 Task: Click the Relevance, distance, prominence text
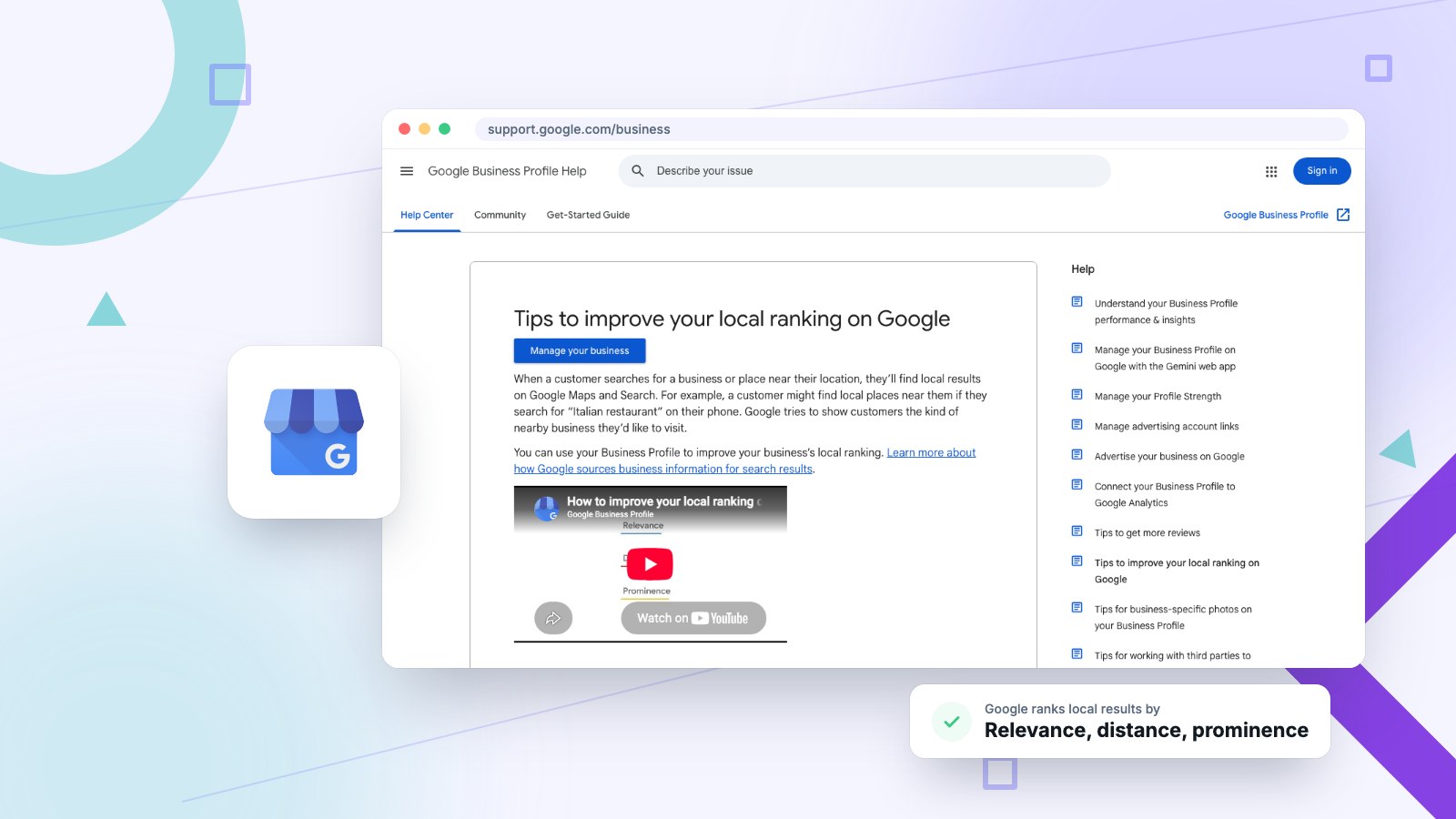[x=1147, y=731]
